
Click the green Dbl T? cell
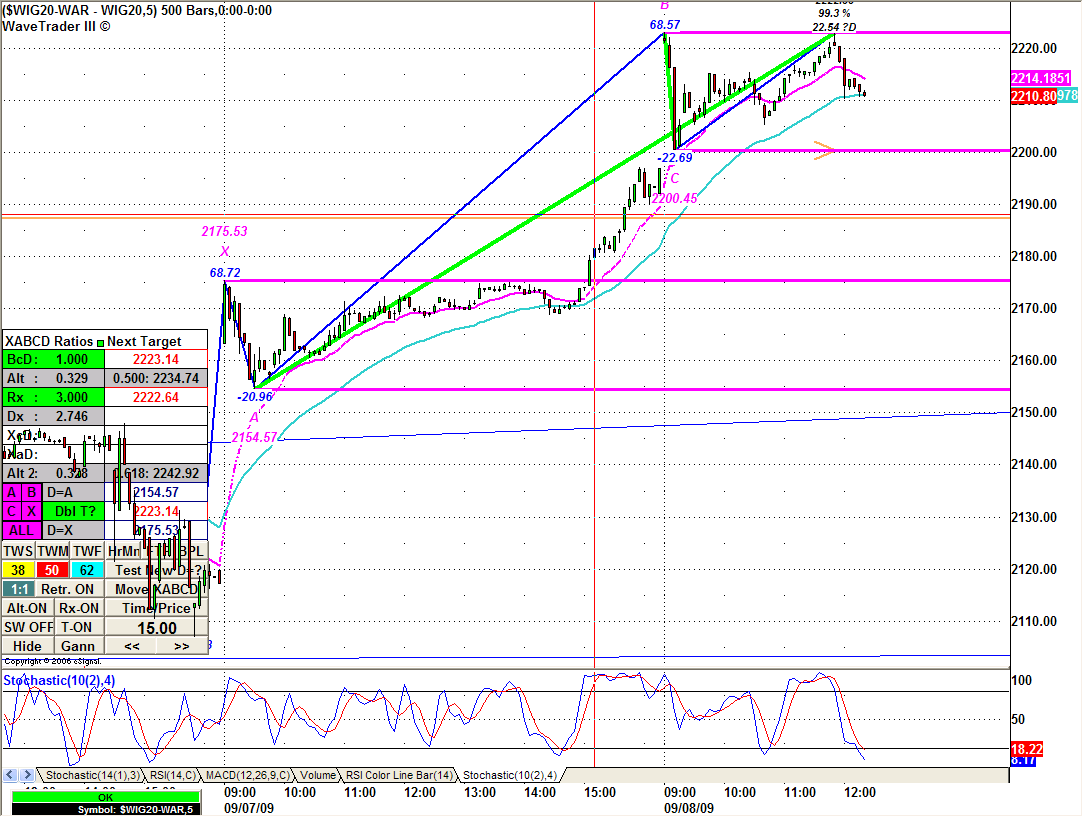(x=73, y=511)
